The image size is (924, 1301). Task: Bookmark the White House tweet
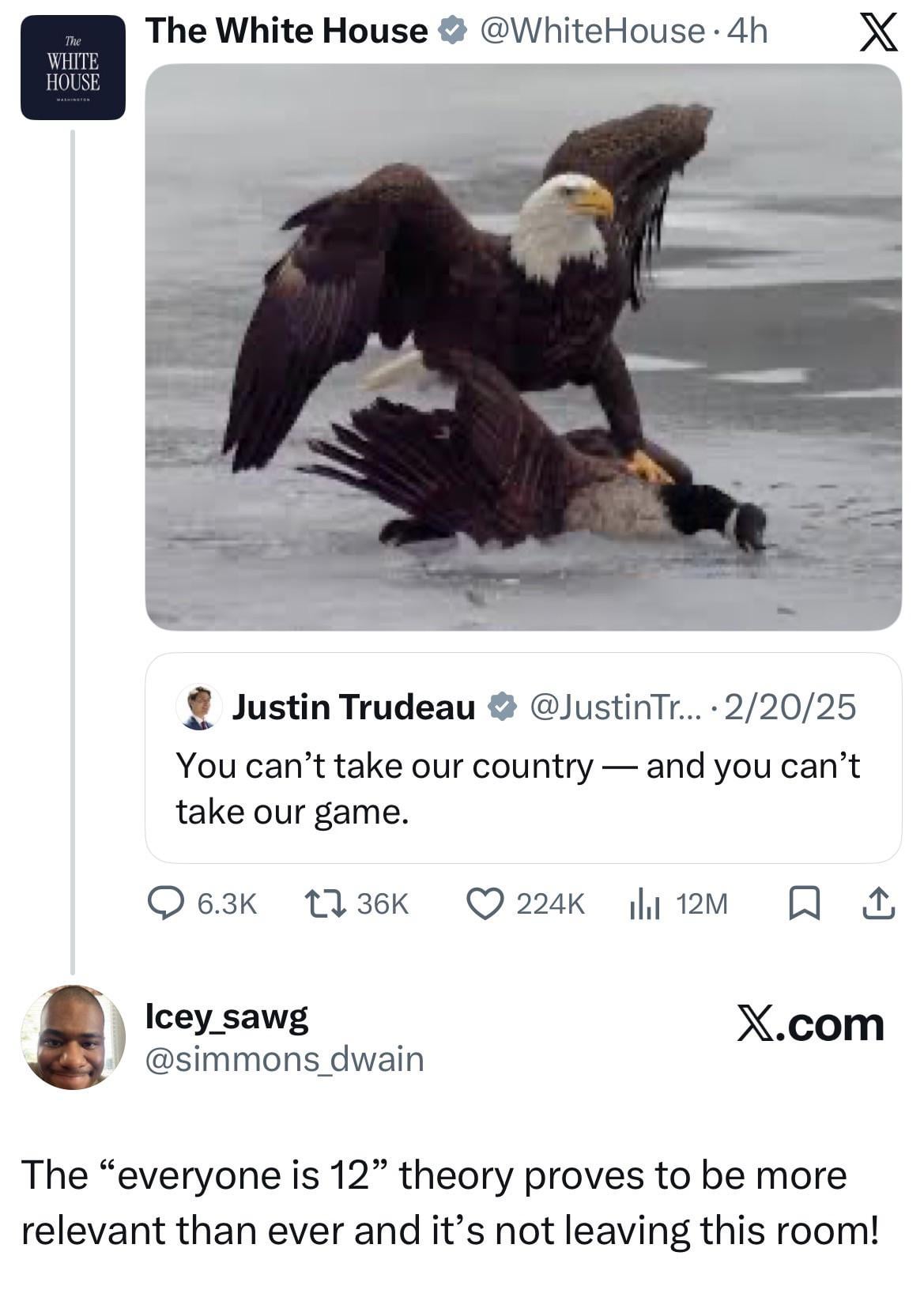[x=803, y=903]
